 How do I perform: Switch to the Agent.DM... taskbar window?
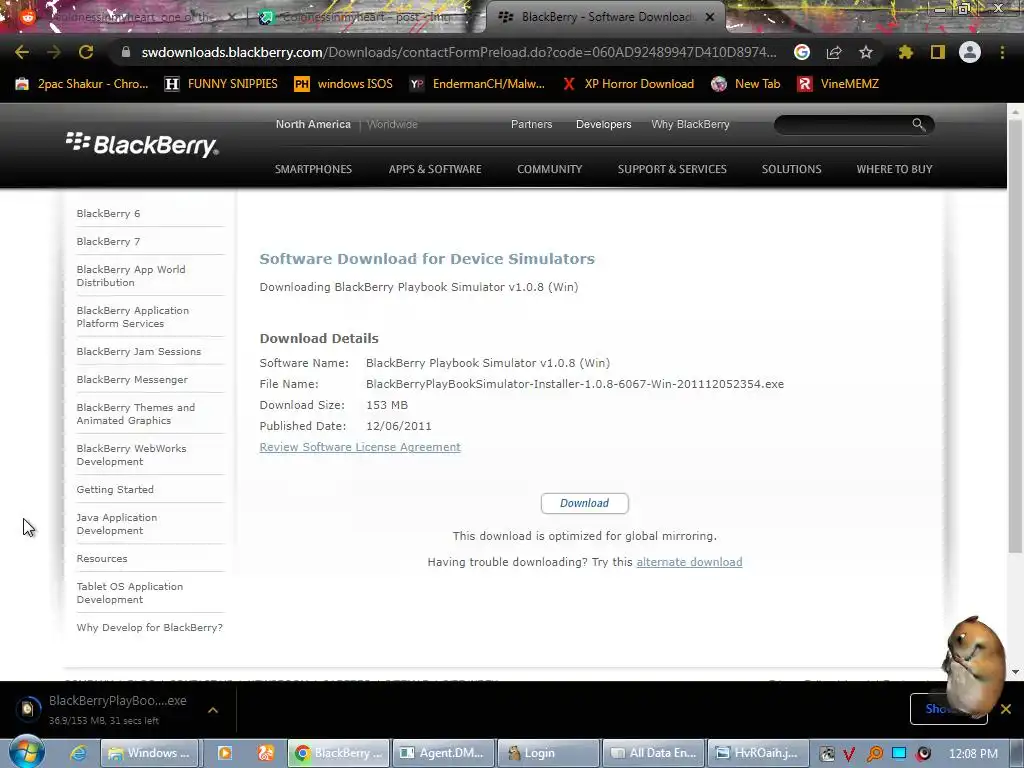point(442,753)
